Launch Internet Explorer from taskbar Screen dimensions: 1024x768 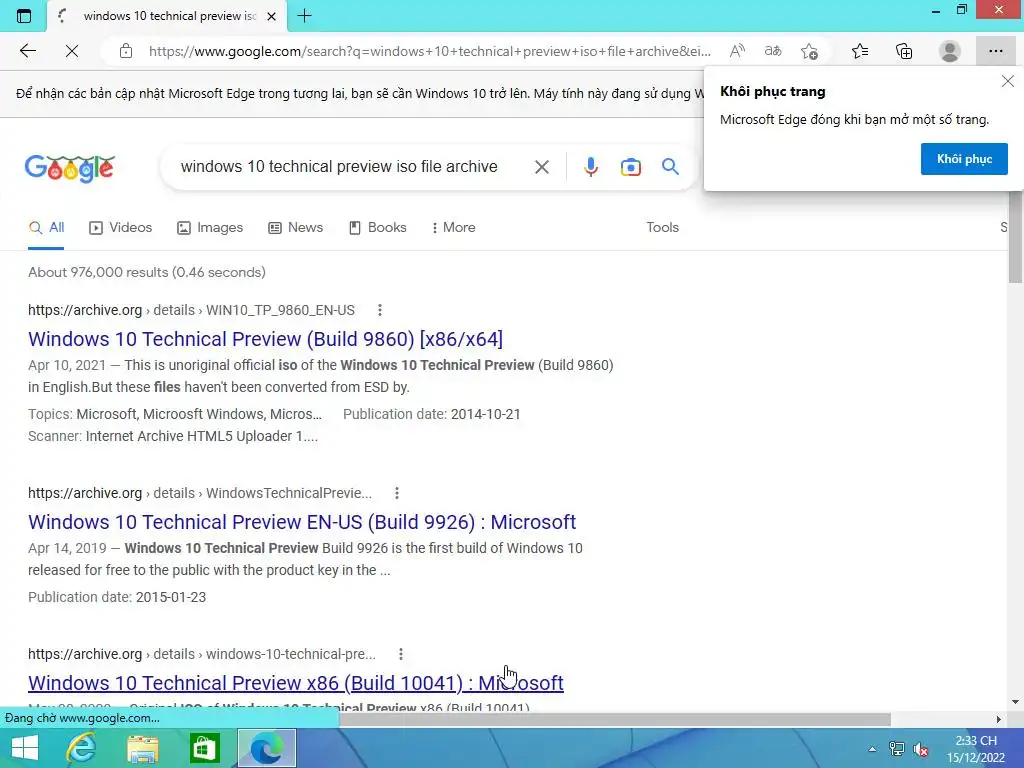click(x=82, y=748)
